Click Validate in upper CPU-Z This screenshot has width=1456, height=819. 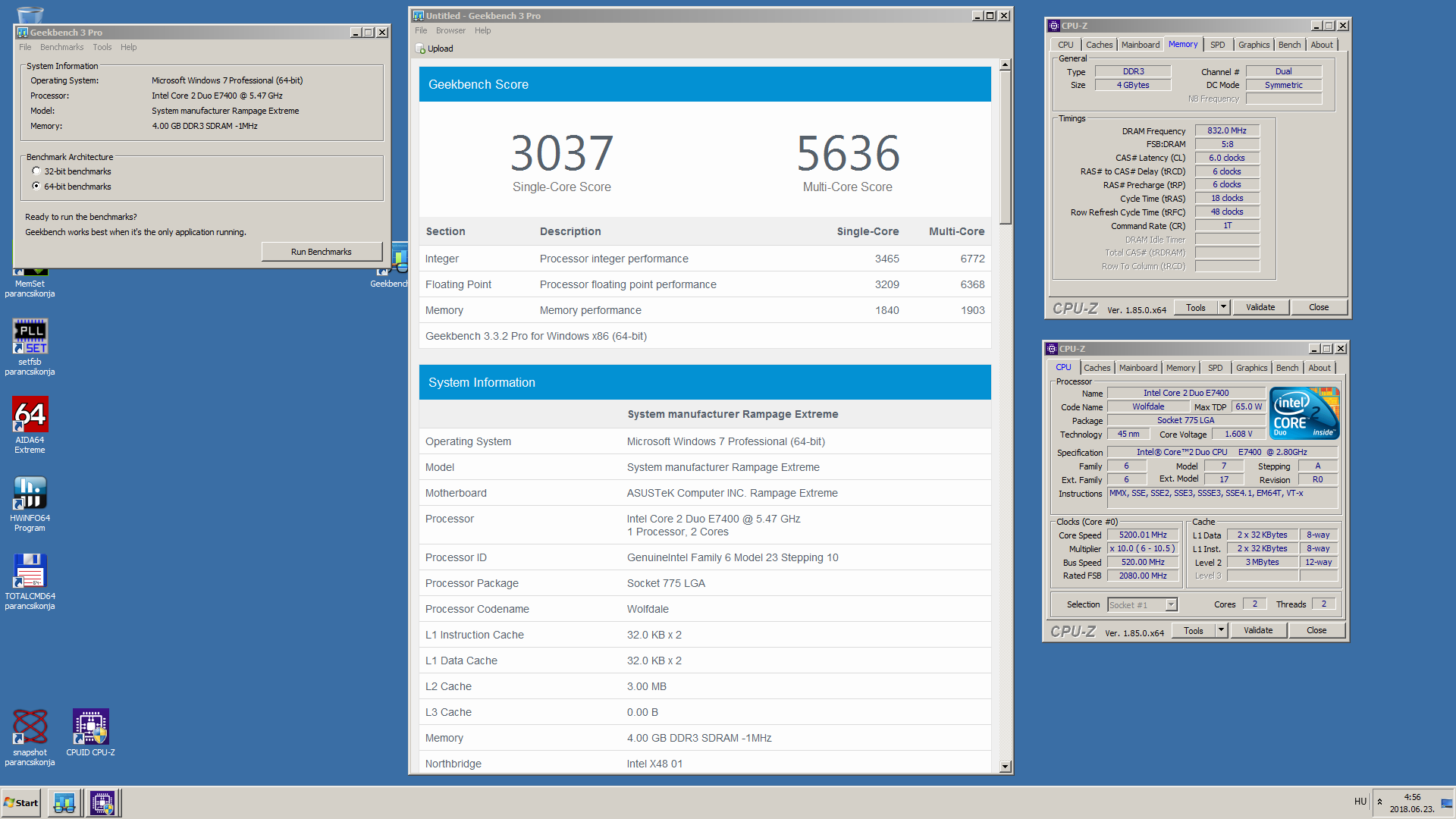(1260, 307)
